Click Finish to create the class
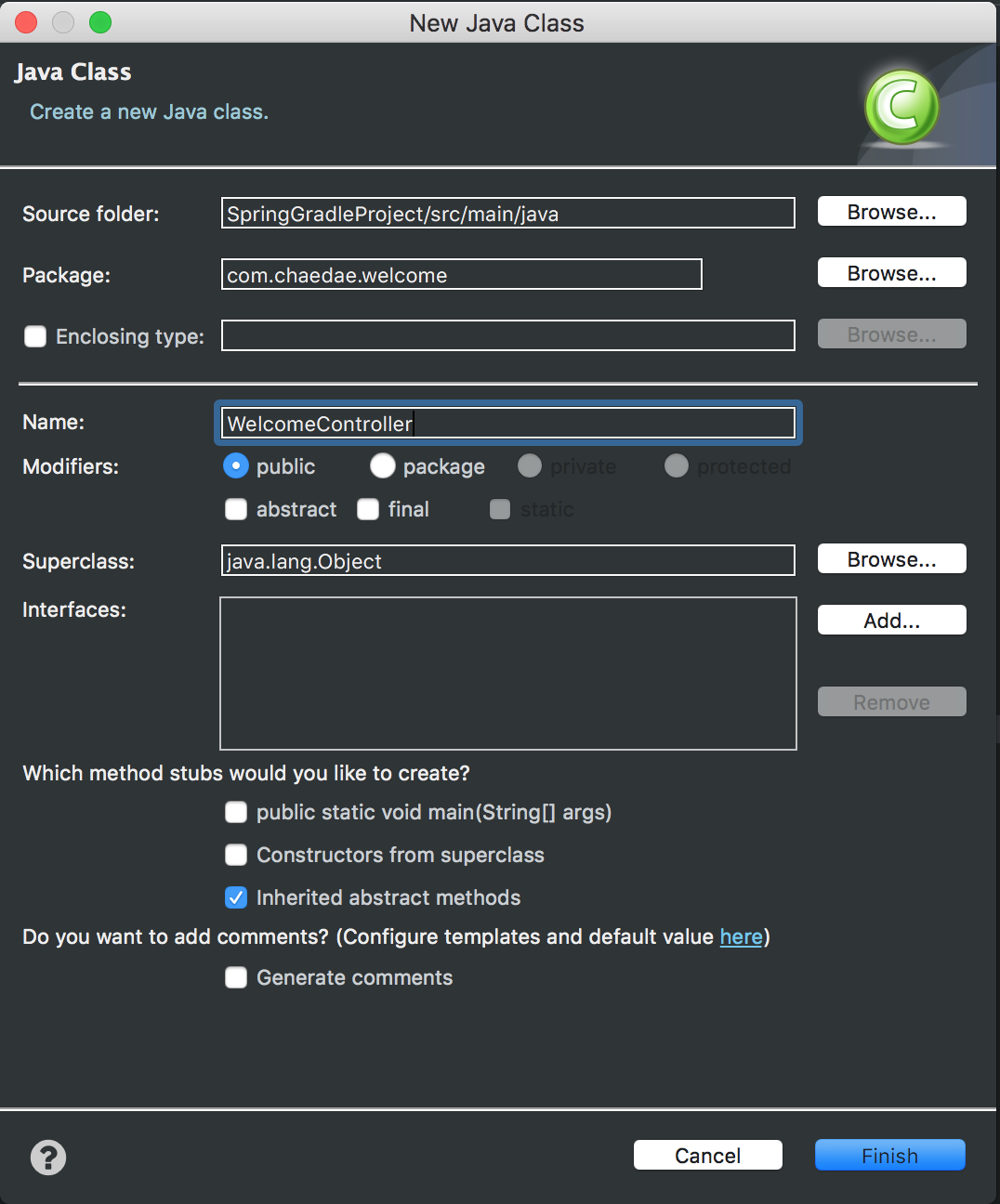The height and width of the screenshot is (1204, 1000). coord(888,1155)
